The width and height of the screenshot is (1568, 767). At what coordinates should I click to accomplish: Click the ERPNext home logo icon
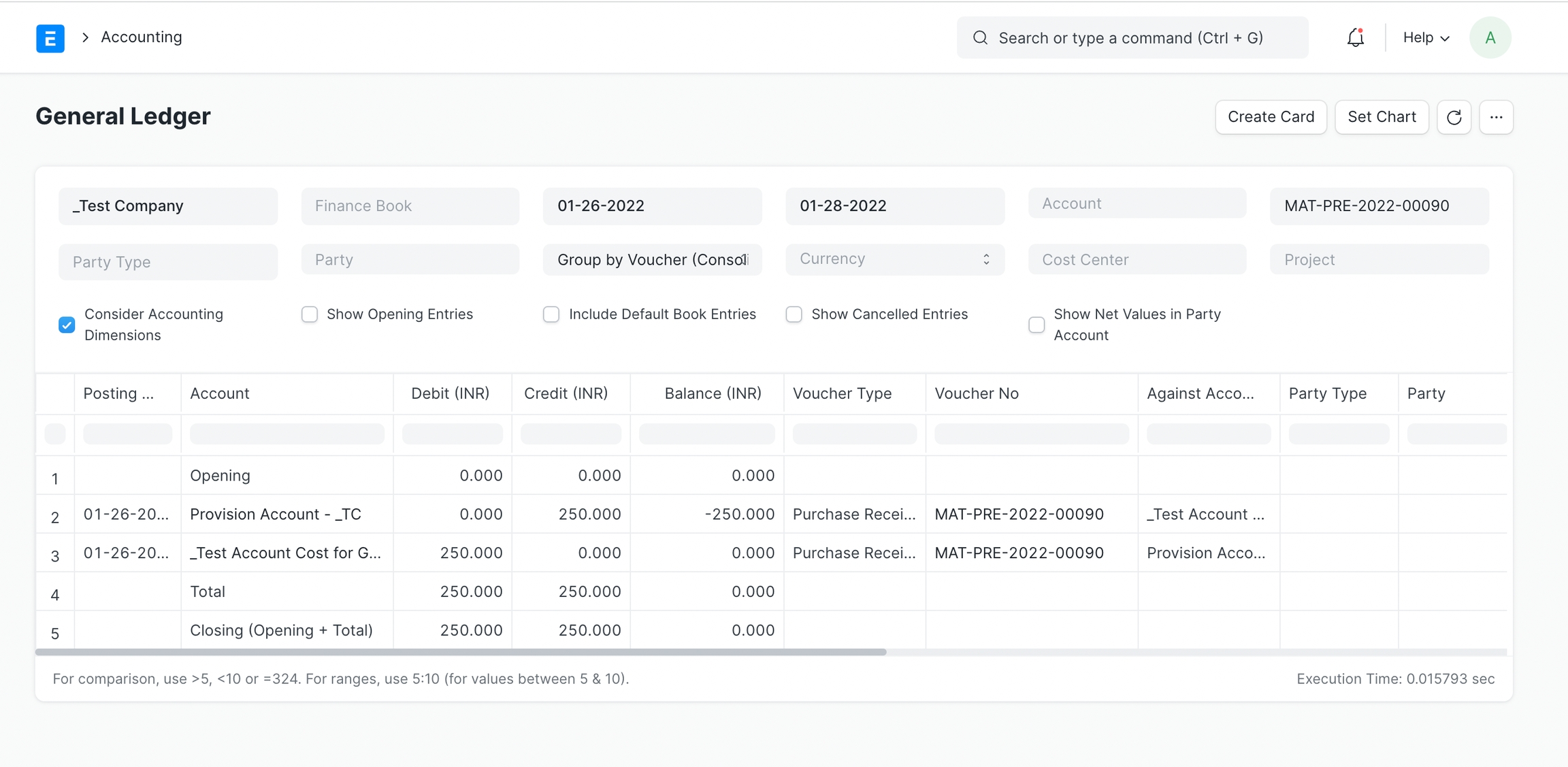tap(50, 38)
